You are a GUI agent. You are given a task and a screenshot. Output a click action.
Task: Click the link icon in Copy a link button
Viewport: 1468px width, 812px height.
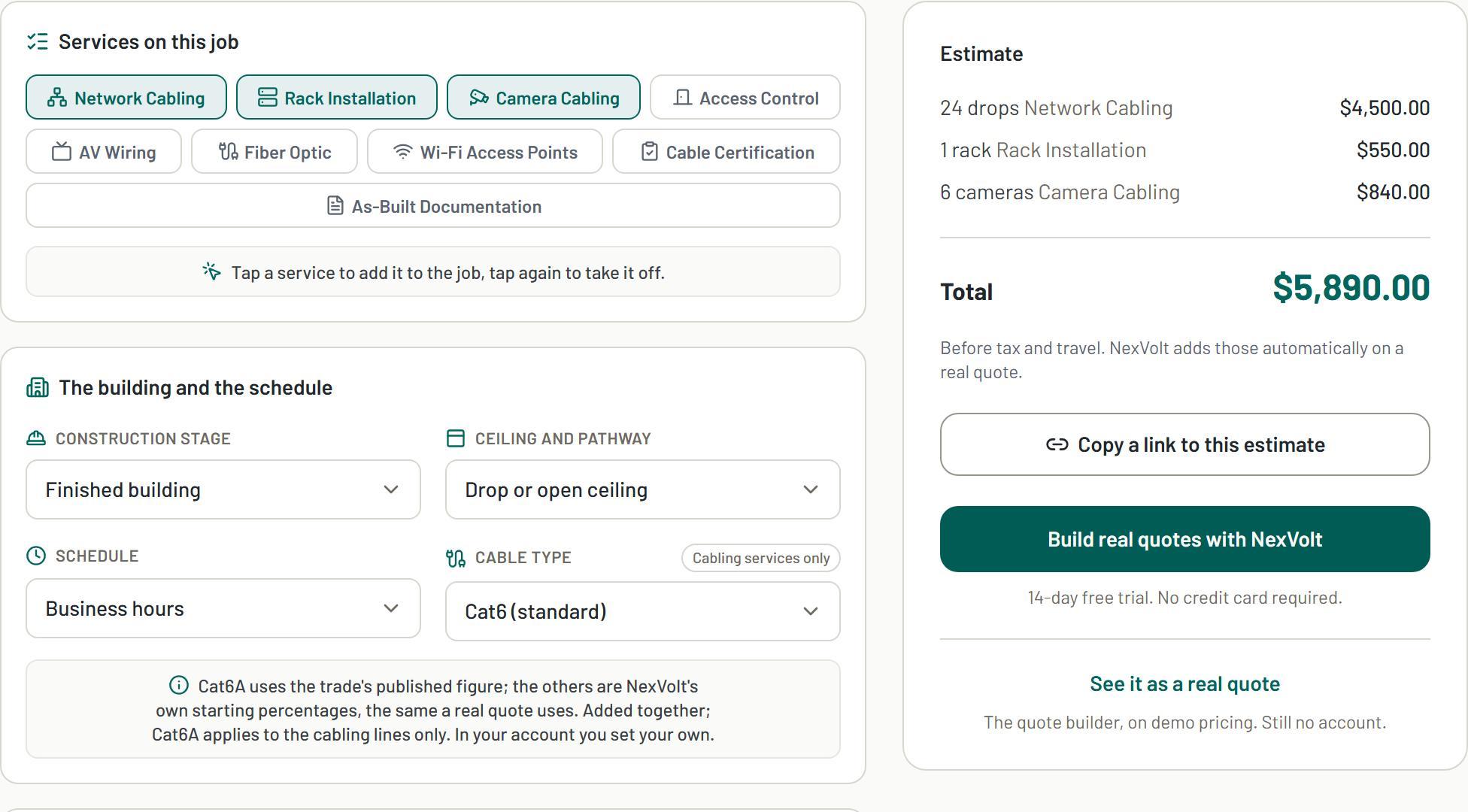pyautogui.click(x=1057, y=444)
